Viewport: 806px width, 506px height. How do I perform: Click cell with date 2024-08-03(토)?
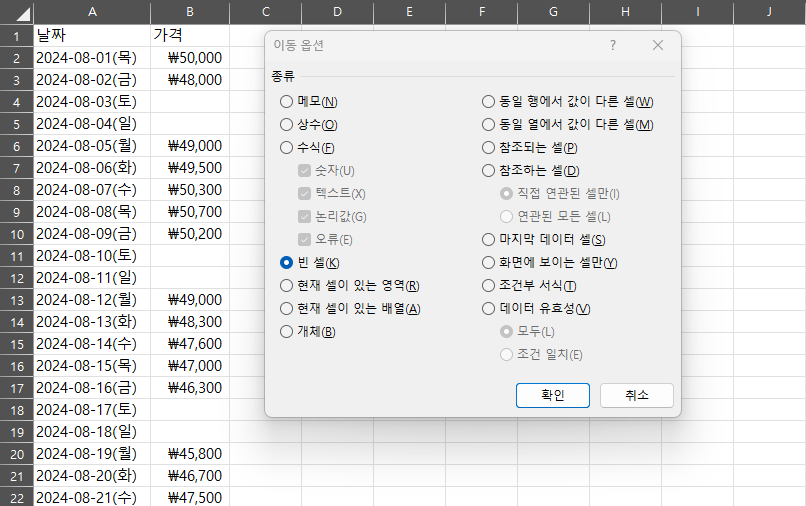[92, 102]
